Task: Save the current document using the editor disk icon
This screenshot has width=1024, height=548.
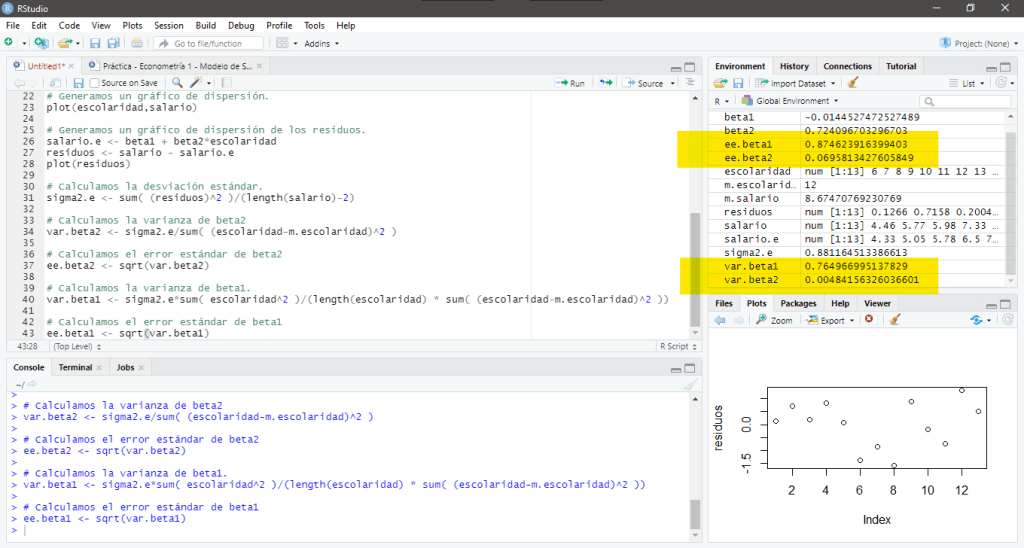Action: coord(78,83)
